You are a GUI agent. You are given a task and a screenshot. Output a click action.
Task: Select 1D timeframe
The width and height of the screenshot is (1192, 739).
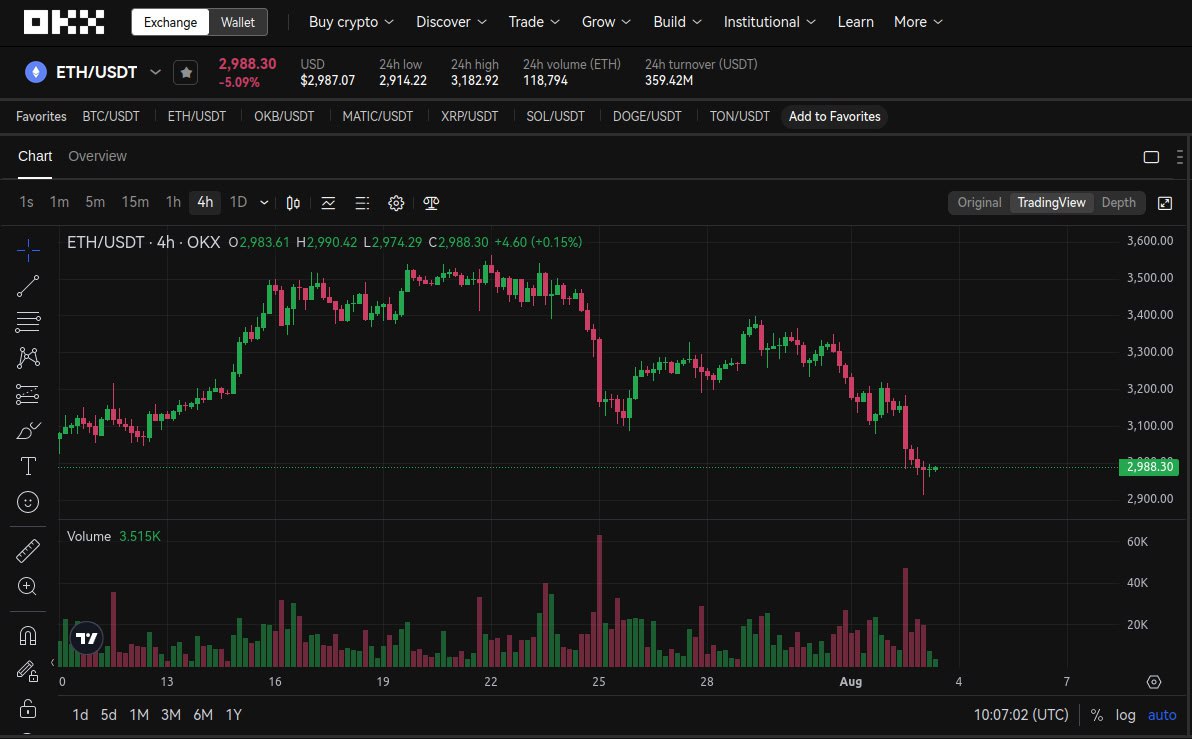[238, 202]
